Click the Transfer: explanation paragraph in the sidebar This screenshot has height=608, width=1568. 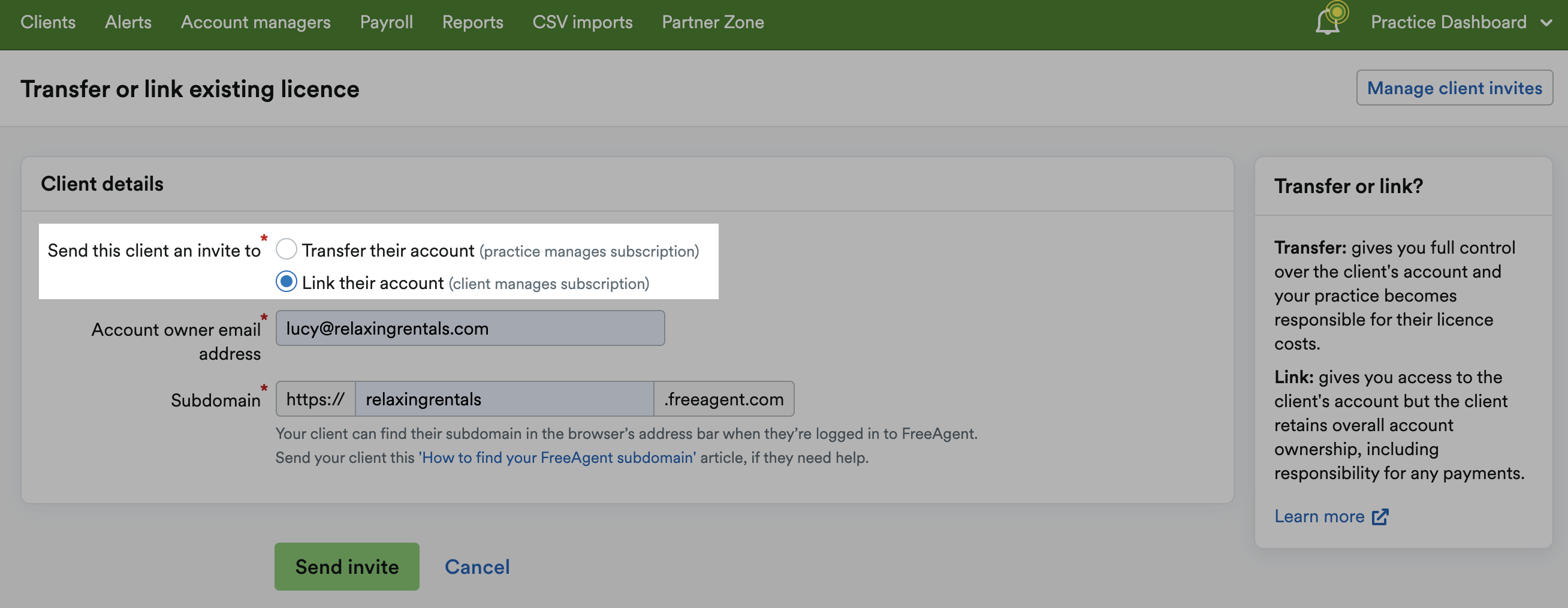(1395, 296)
